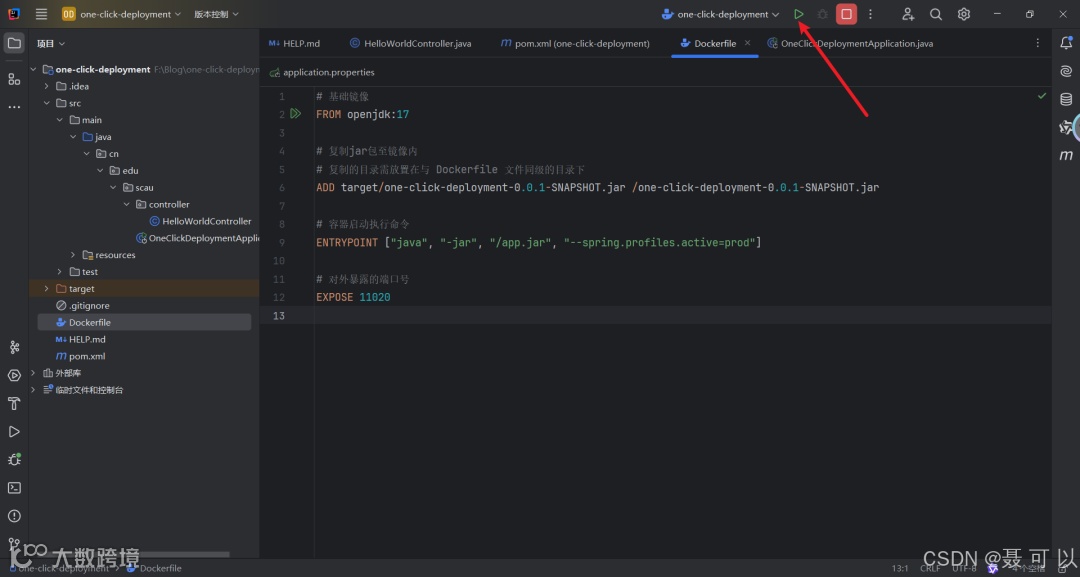Open IDE settings gear
Screen dimensions: 1080x577
click(964, 14)
